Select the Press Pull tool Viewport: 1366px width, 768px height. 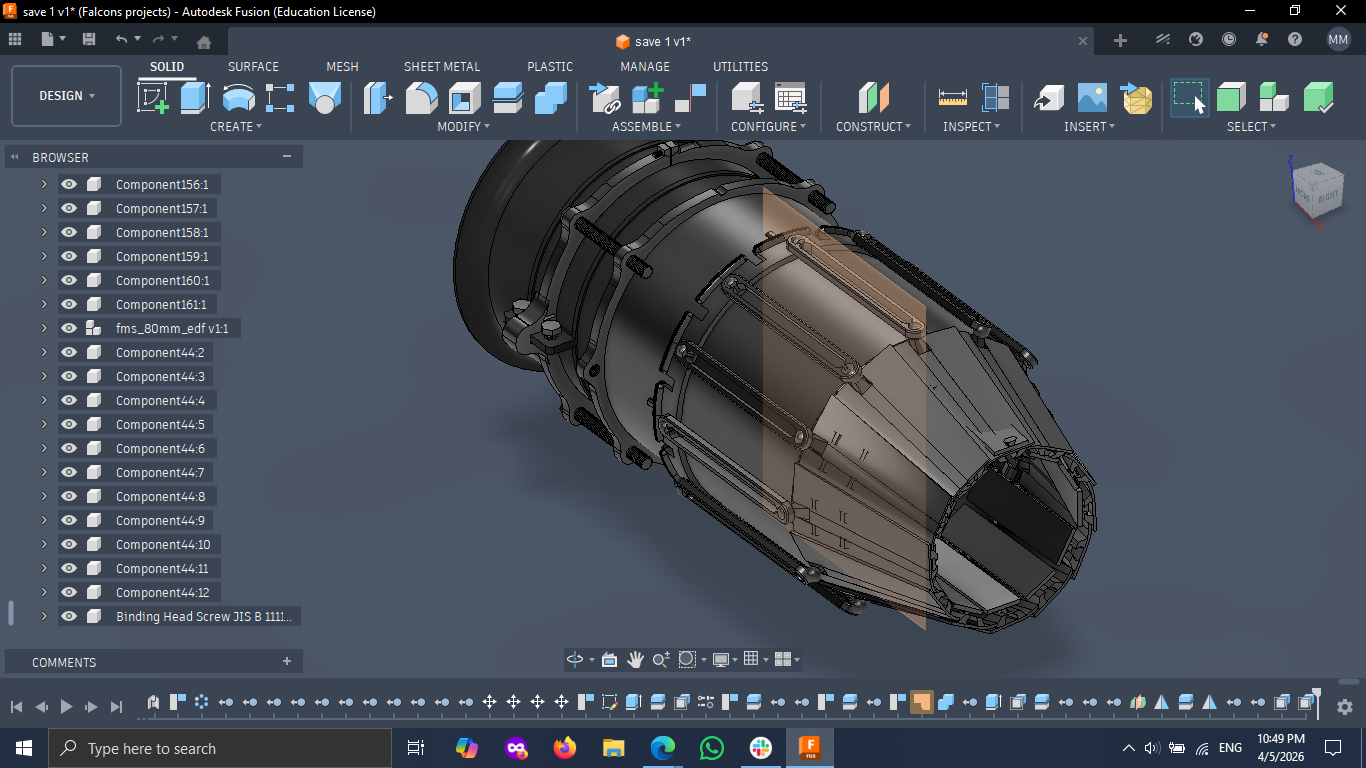tap(377, 98)
